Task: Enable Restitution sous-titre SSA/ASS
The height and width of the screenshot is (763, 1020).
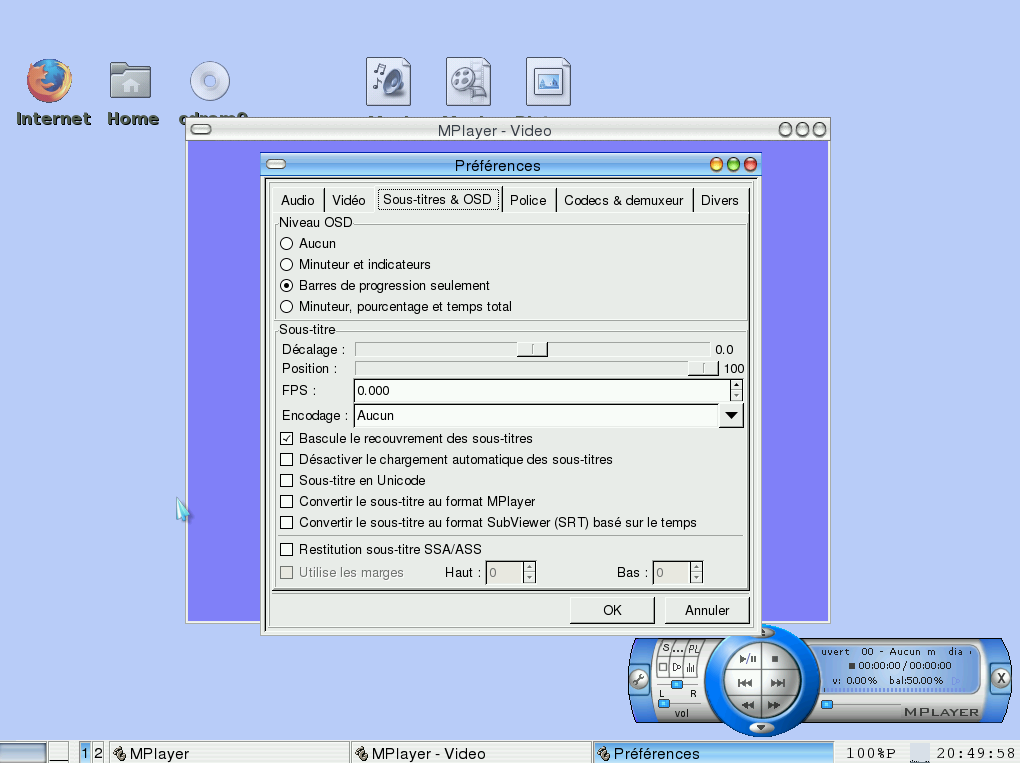Action: click(286, 550)
